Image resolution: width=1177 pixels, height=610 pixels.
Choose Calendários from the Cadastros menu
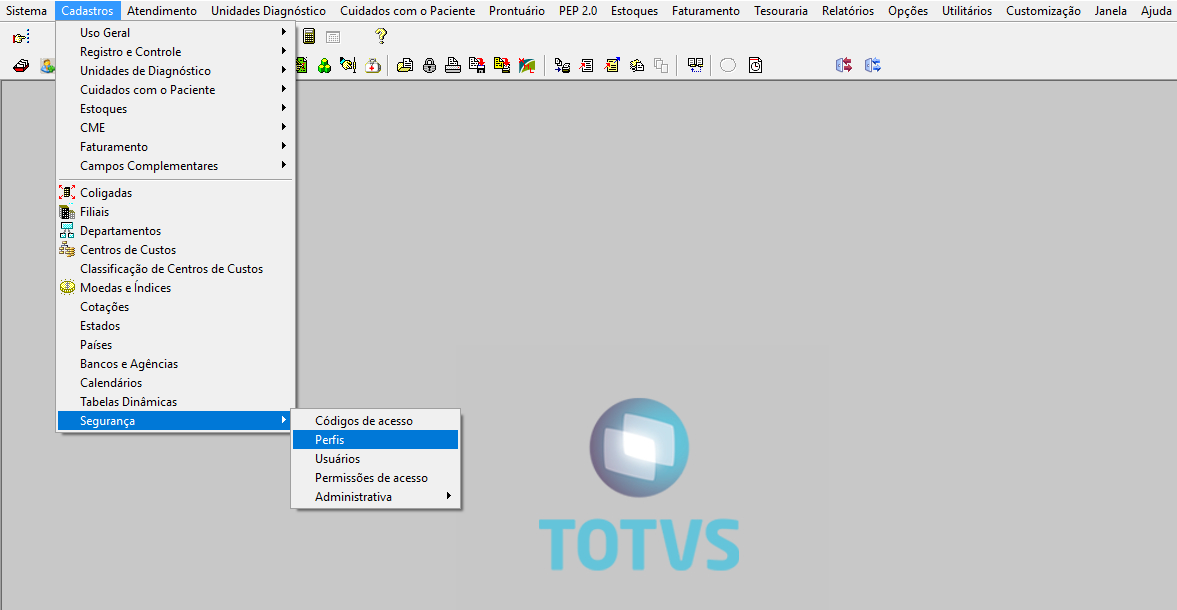pos(174,383)
